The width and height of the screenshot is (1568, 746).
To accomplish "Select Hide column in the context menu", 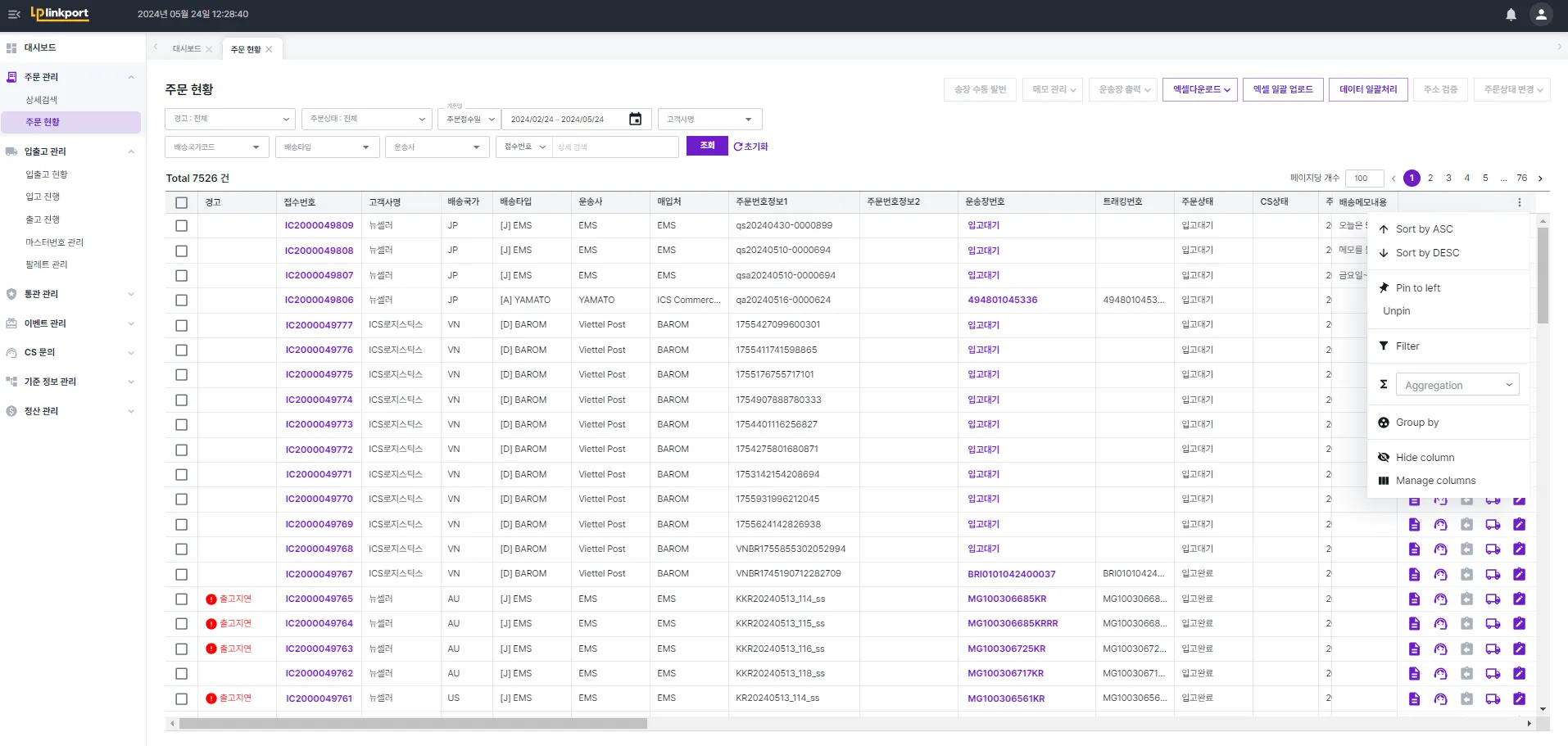I will tap(1425, 458).
